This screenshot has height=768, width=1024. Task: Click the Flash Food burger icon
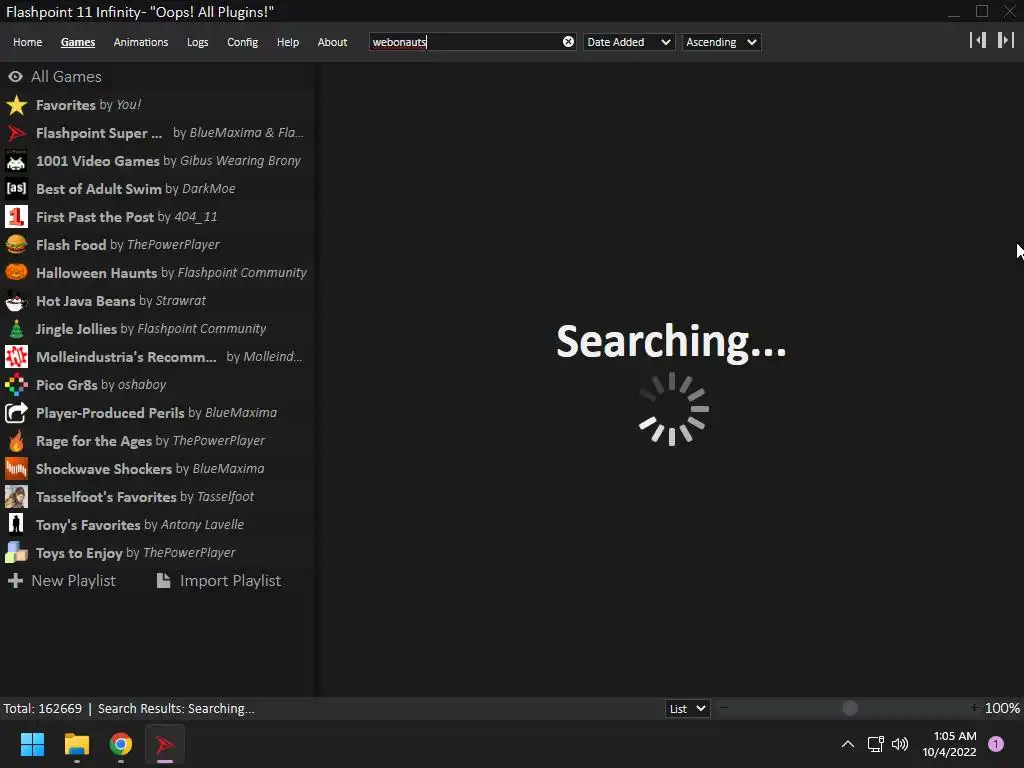coord(16,245)
